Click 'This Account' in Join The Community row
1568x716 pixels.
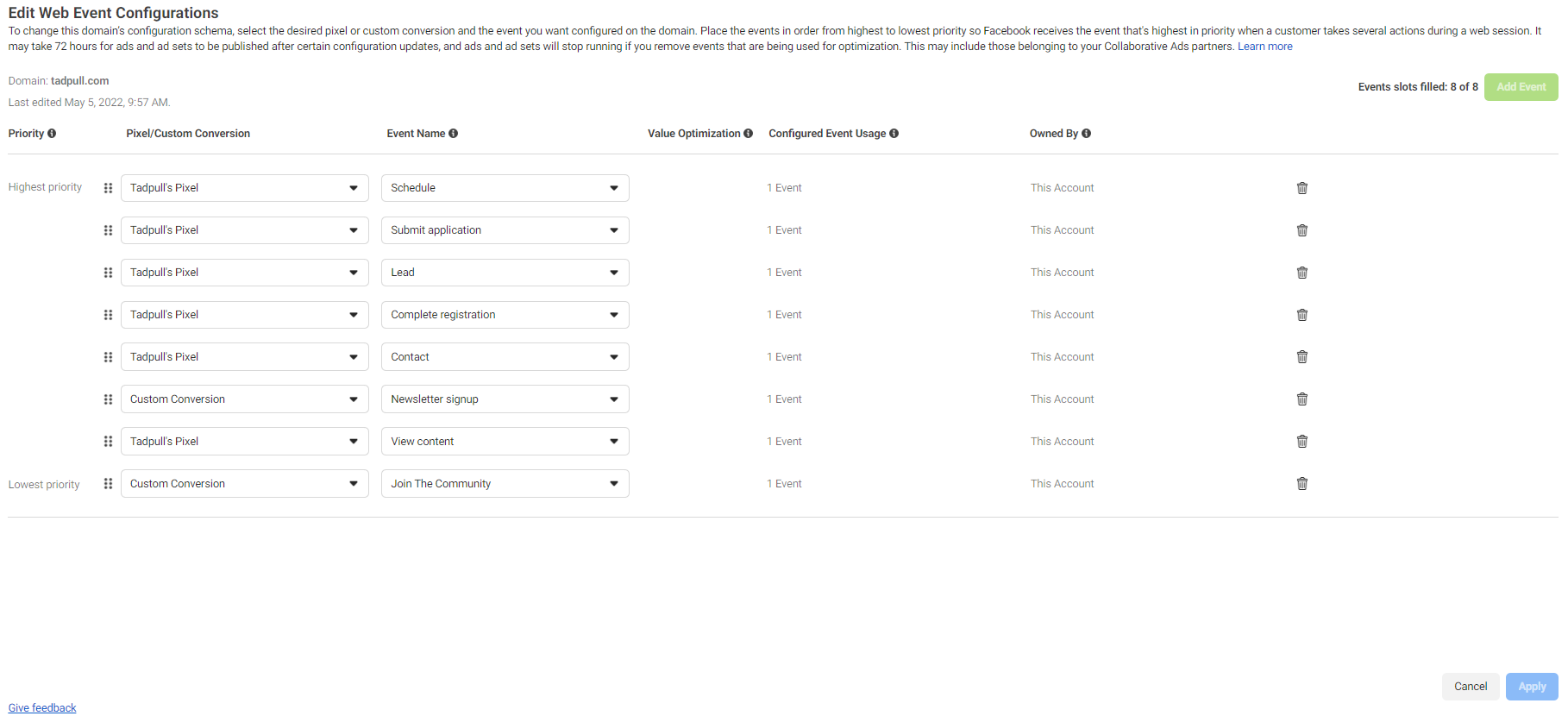1062,484
